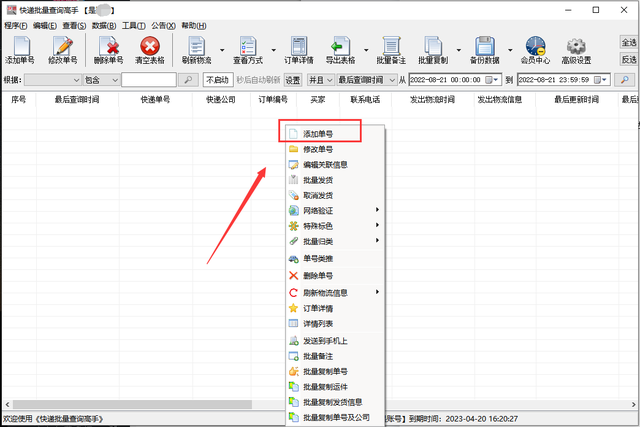Click the 导出表格 toolbar icon
The image size is (640, 427).
340,50
